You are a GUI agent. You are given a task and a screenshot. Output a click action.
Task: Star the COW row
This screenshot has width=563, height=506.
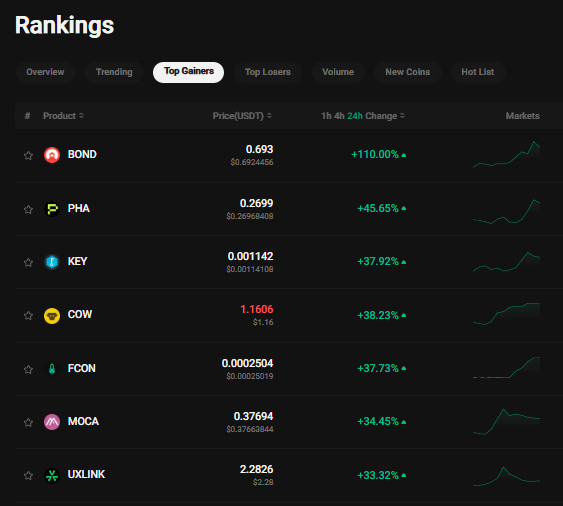pos(28,315)
